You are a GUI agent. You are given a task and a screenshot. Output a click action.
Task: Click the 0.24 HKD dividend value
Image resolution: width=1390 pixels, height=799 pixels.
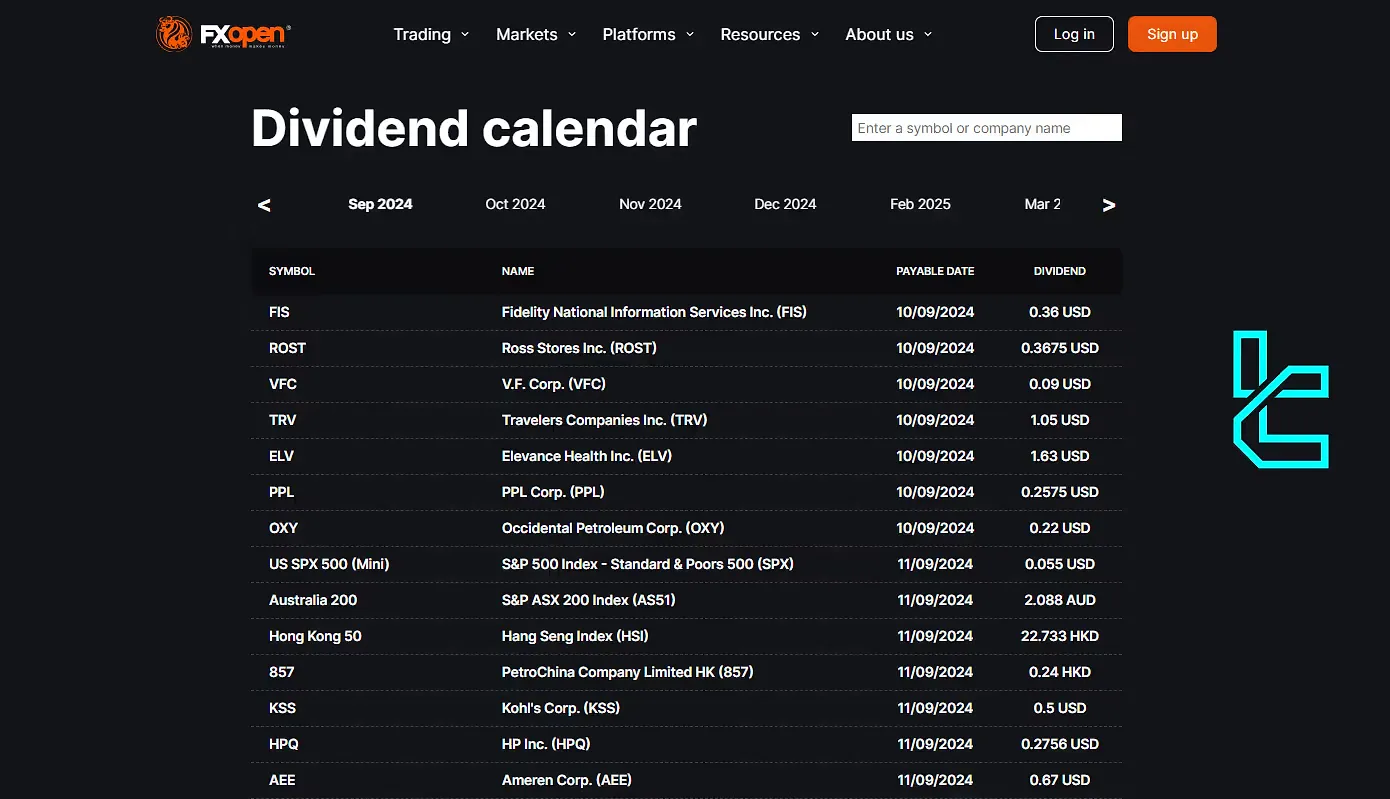coord(1060,672)
